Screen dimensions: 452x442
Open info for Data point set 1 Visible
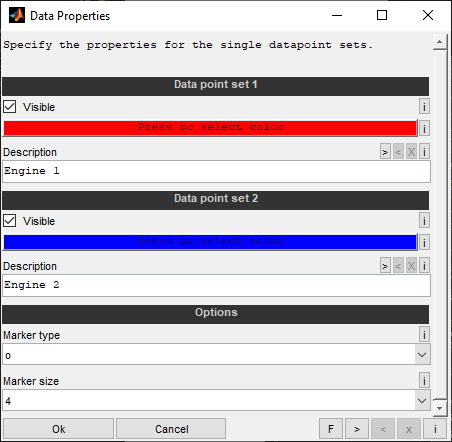tap(424, 107)
